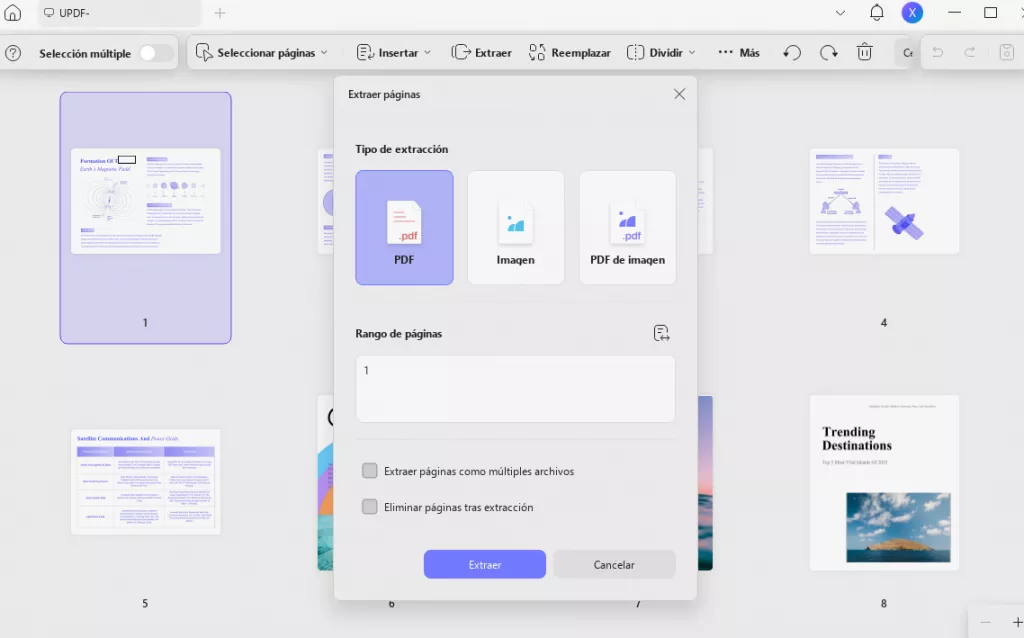Redo the action in toolbar
The width and height of the screenshot is (1024, 638).
coord(970,52)
